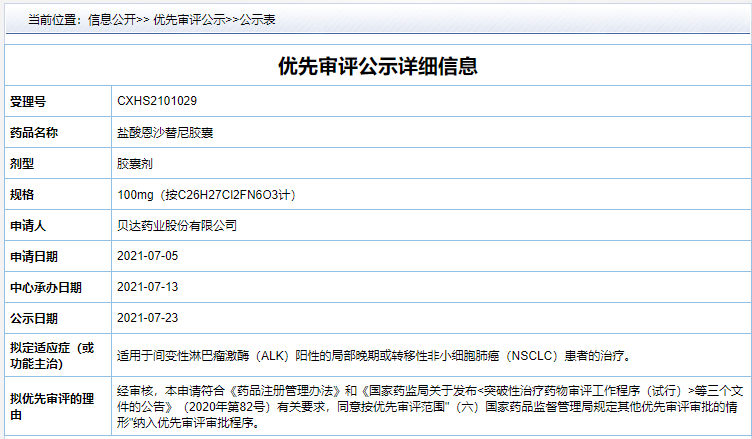Click the 信息公开 breadcrumb link

[x=112, y=20]
